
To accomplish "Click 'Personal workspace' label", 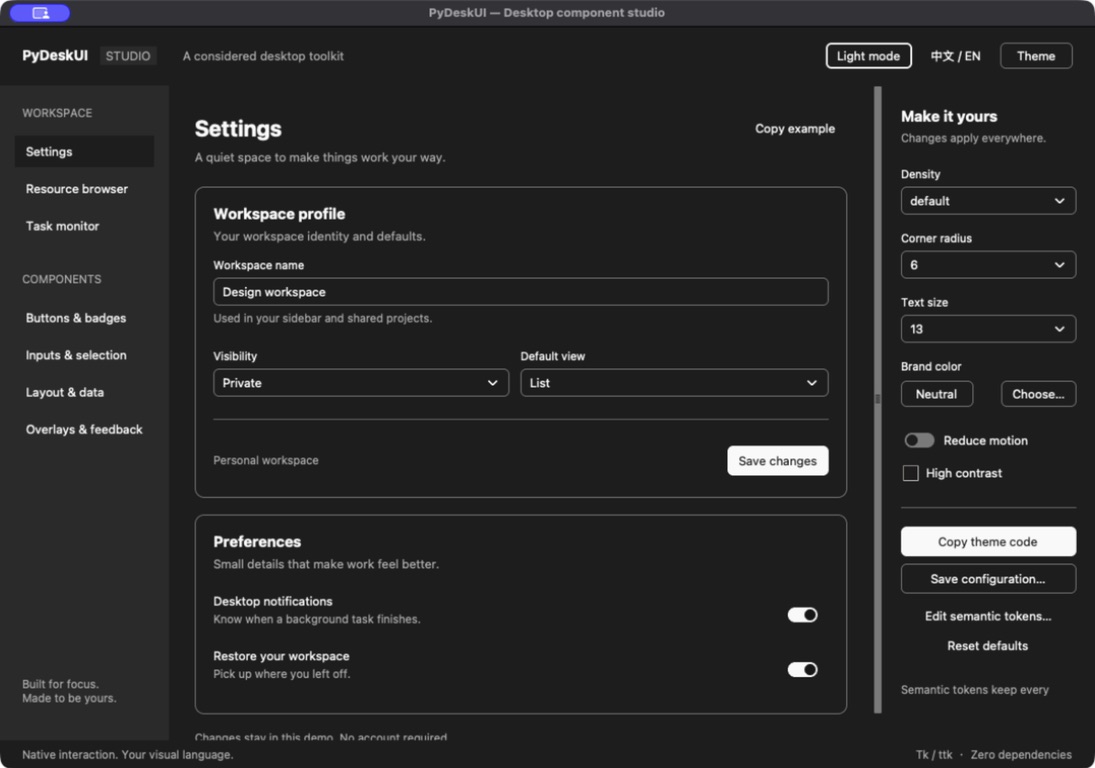I will click(265, 460).
